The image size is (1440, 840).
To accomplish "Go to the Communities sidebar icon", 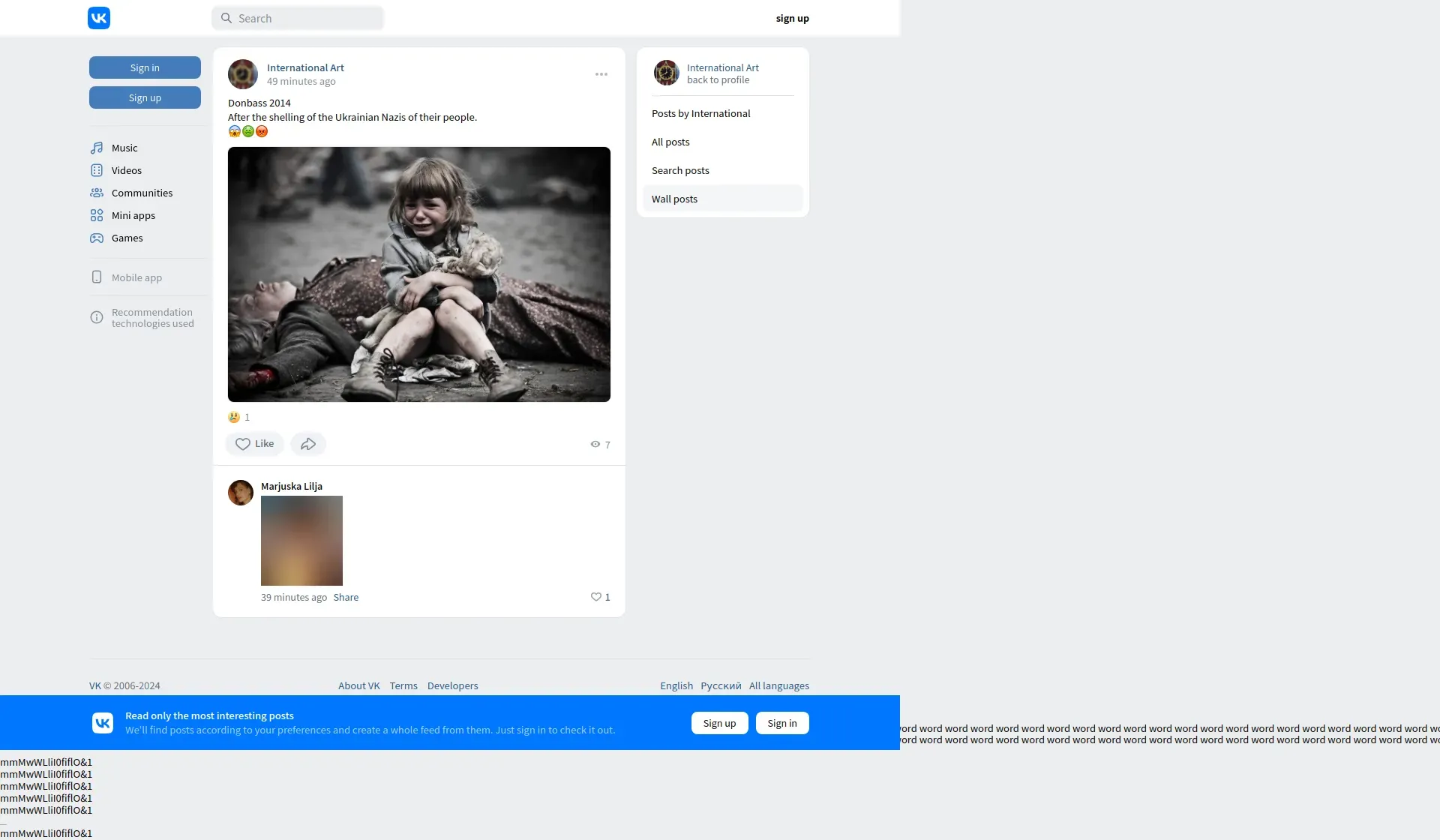I will pos(97,193).
